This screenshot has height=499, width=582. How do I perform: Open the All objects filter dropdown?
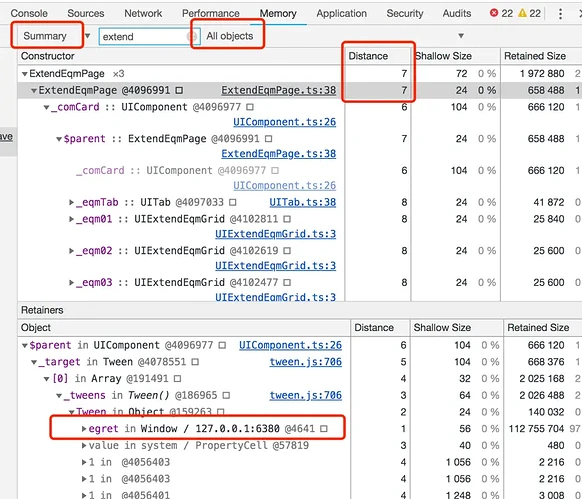tap(334, 36)
